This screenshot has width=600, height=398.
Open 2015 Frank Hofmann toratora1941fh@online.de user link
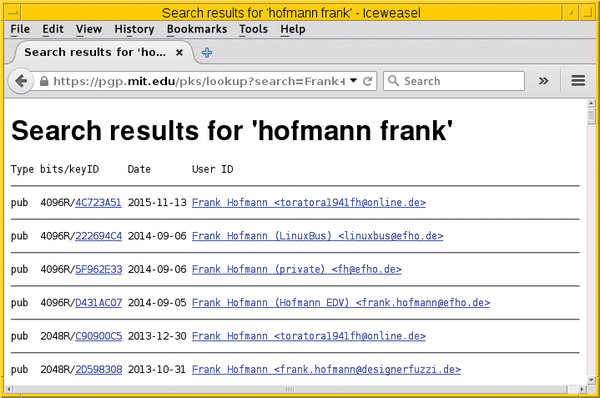coord(309,202)
